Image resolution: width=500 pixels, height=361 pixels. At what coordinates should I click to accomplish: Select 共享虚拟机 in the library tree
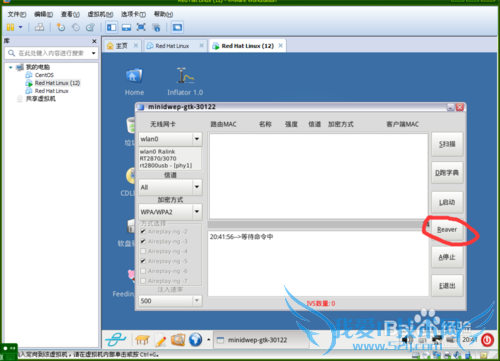pos(41,99)
